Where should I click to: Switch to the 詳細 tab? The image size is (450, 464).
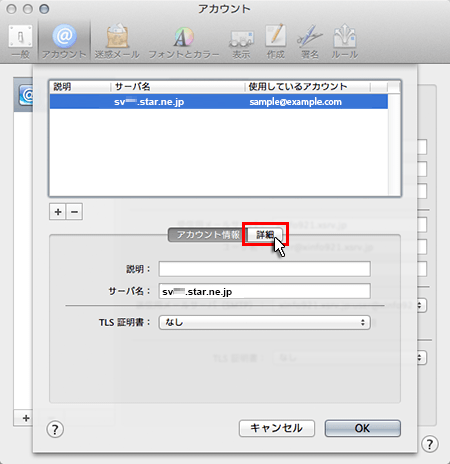pyautogui.click(x=265, y=235)
